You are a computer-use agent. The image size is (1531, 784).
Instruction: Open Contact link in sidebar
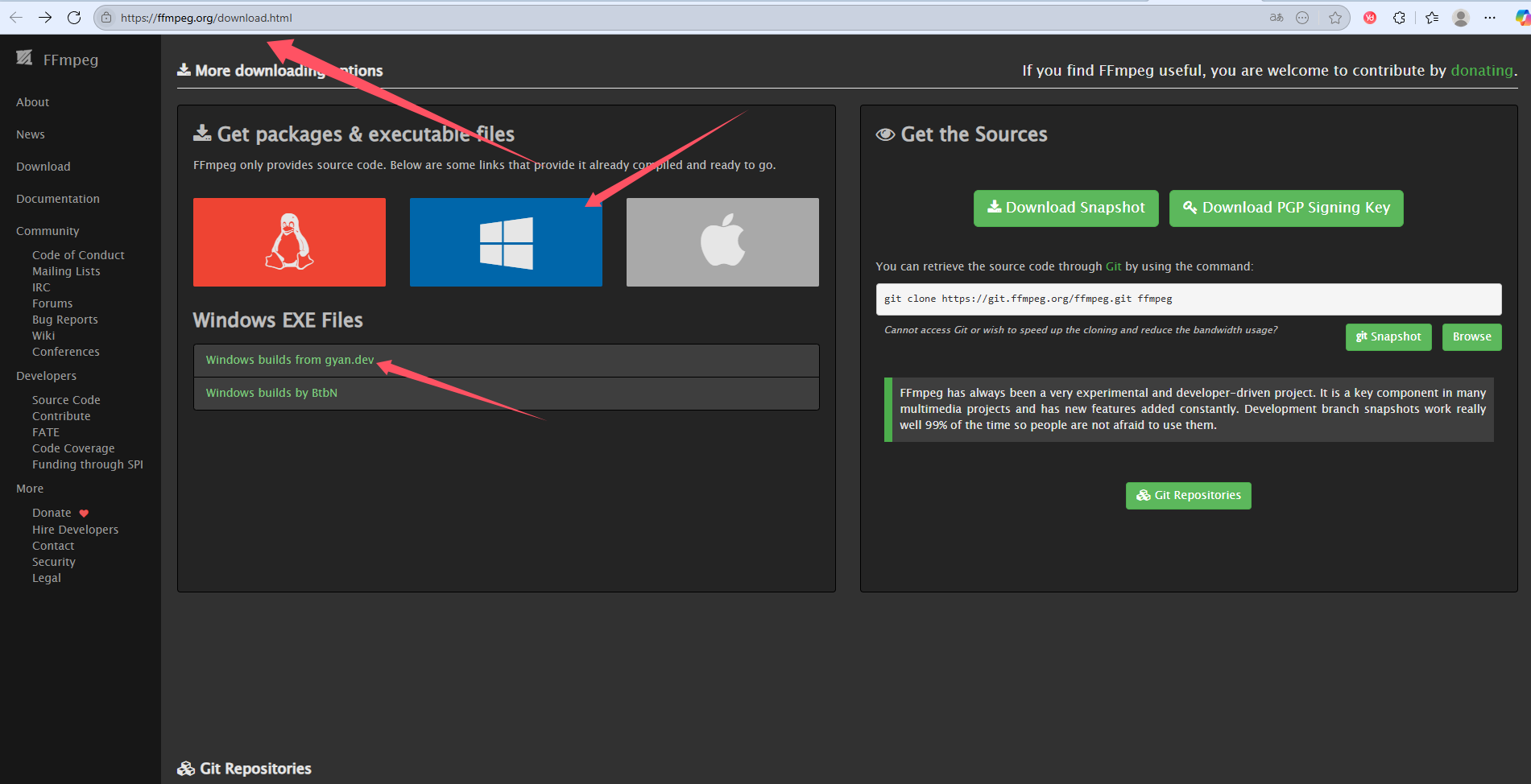point(53,546)
